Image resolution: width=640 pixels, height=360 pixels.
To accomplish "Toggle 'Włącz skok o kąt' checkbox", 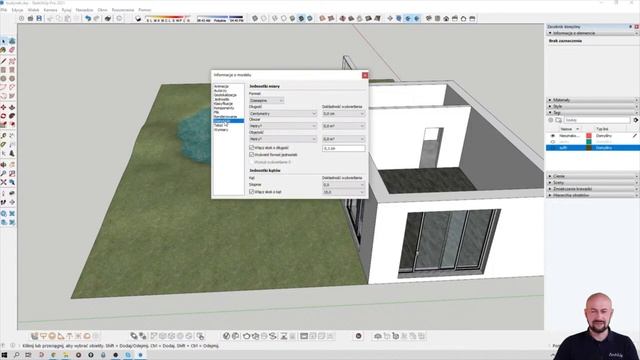I will [x=251, y=191].
